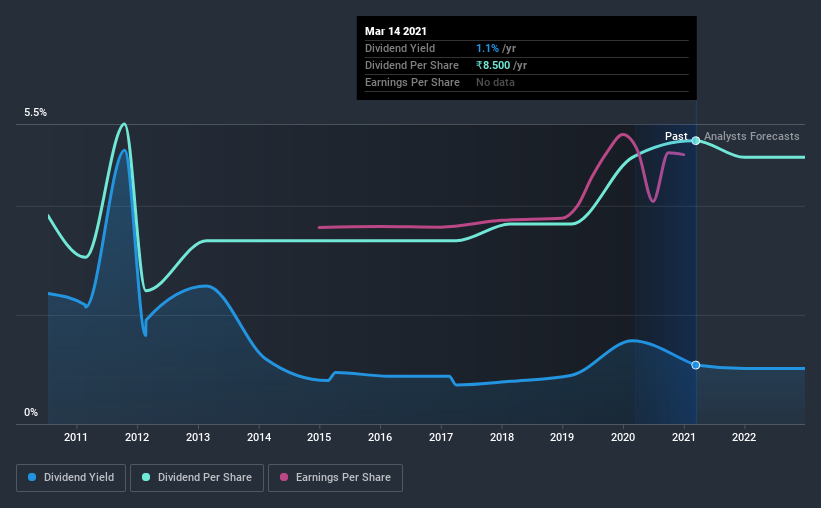Click the pink Earnings Per Share legend dot
Screen dimensions: 821x508
(x=284, y=477)
